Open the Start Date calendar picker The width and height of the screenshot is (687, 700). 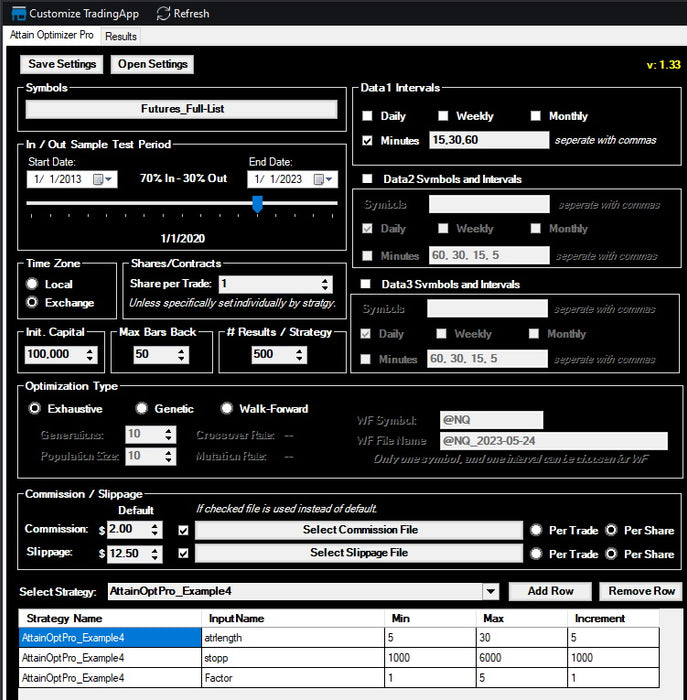(103, 180)
